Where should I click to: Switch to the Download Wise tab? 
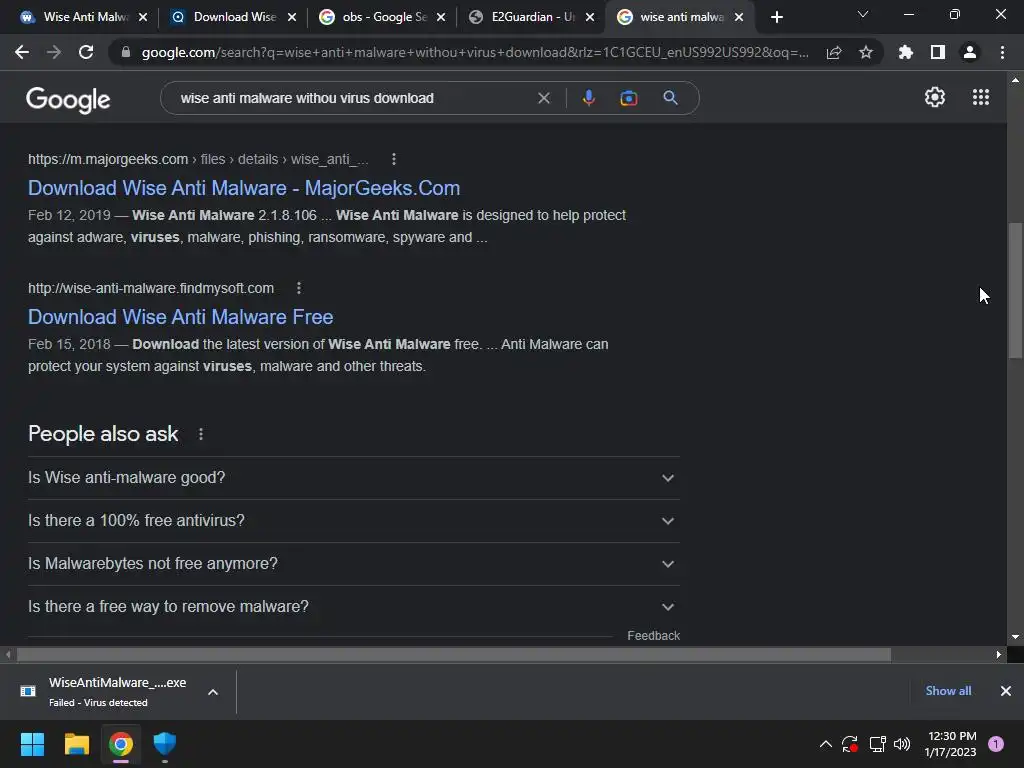coord(232,17)
